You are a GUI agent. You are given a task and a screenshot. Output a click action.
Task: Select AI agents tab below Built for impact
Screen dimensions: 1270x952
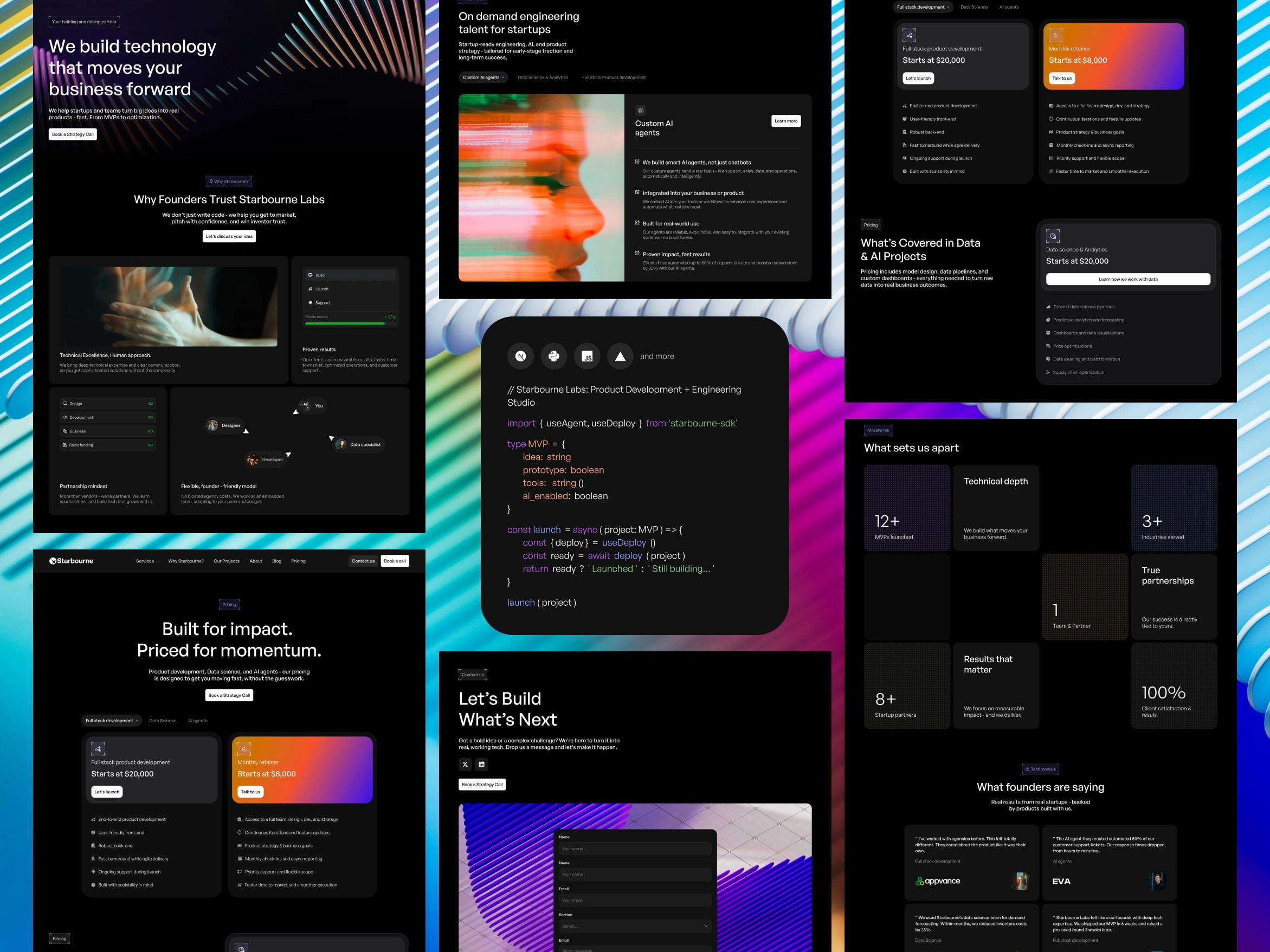(197, 721)
